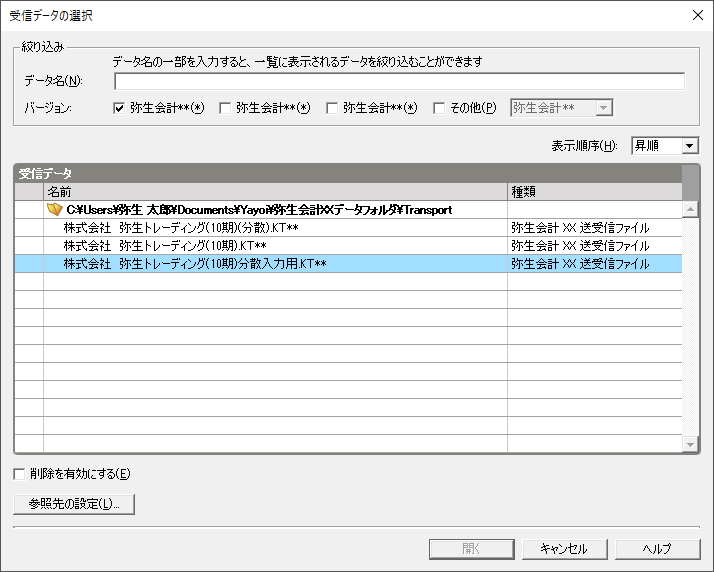This screenshot has width=714, height=572.
Task: Click the データ名(N) input field
Action: pos(399,82)
